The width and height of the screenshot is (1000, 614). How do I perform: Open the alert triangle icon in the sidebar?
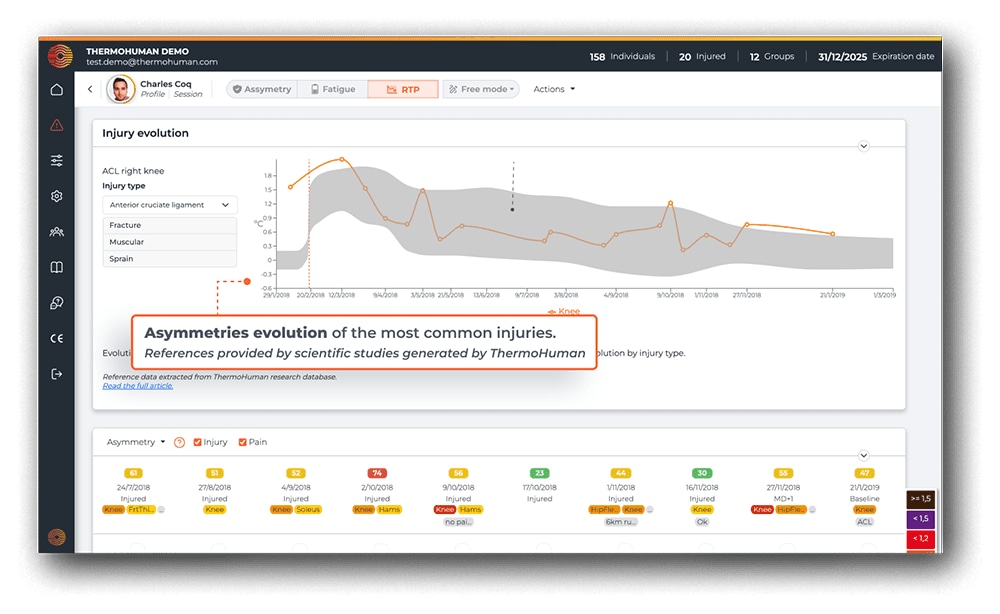coord(57,125)
